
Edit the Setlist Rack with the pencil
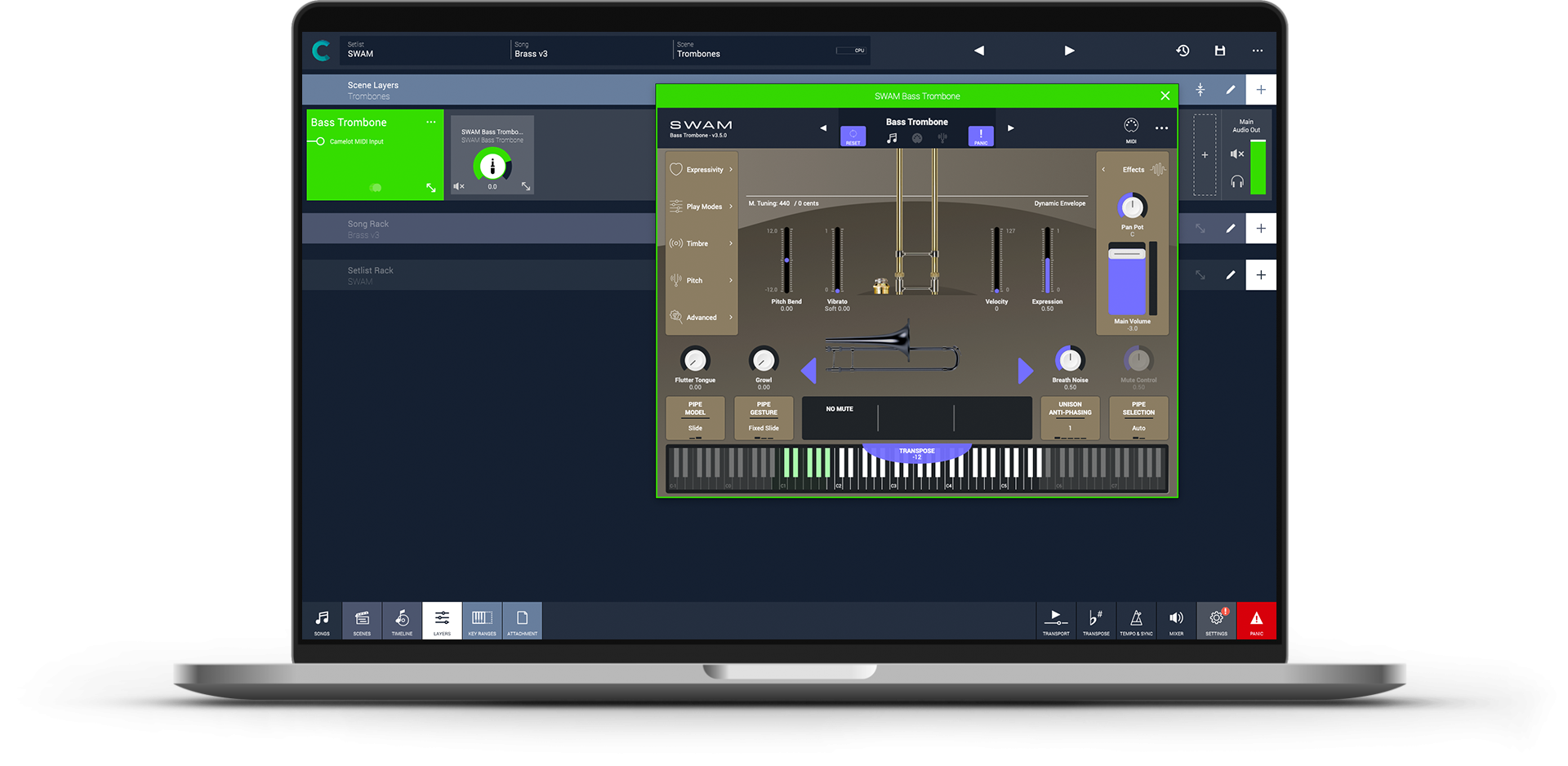pyautogui.click(x=1231, y=275)
